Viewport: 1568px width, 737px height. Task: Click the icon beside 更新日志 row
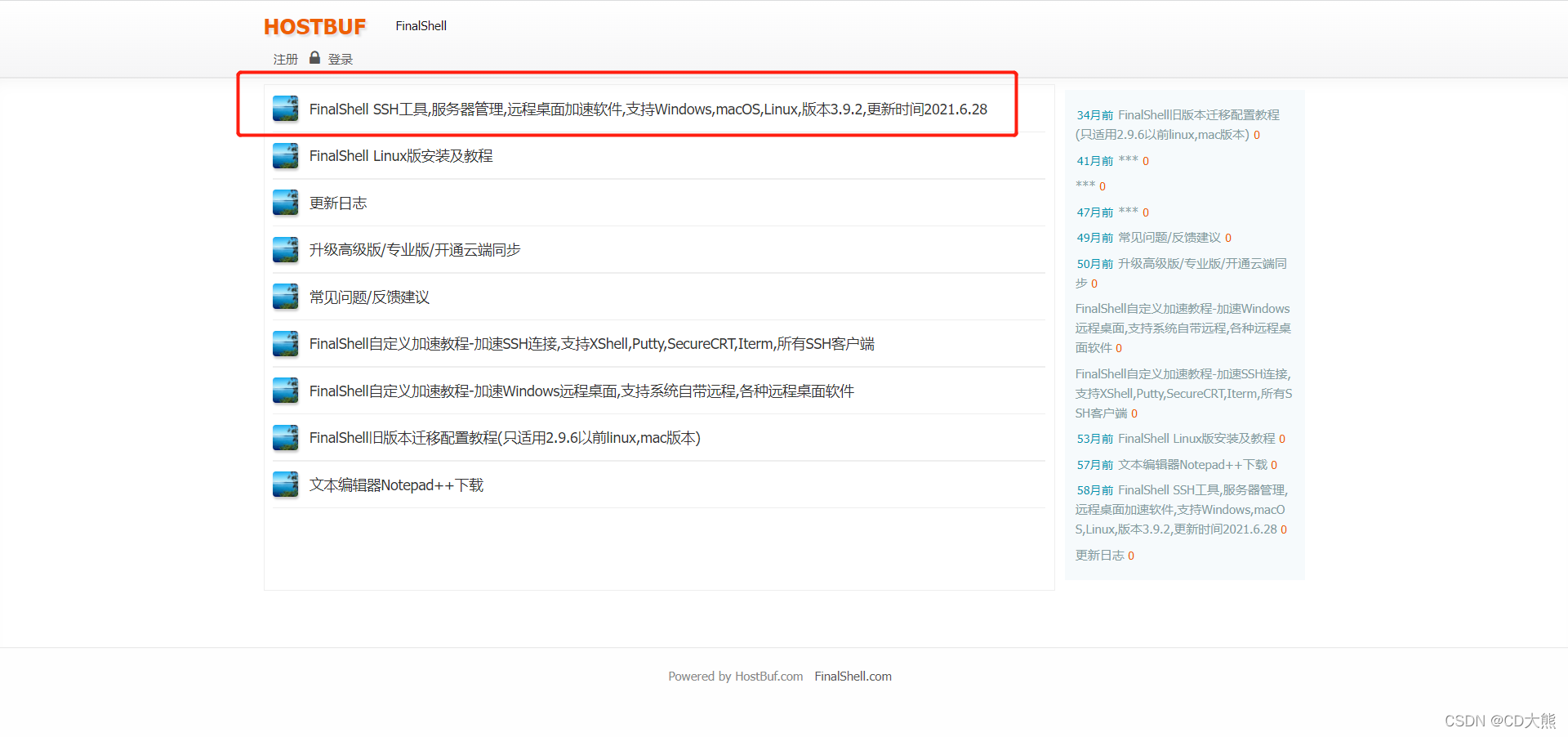(285, 203)
